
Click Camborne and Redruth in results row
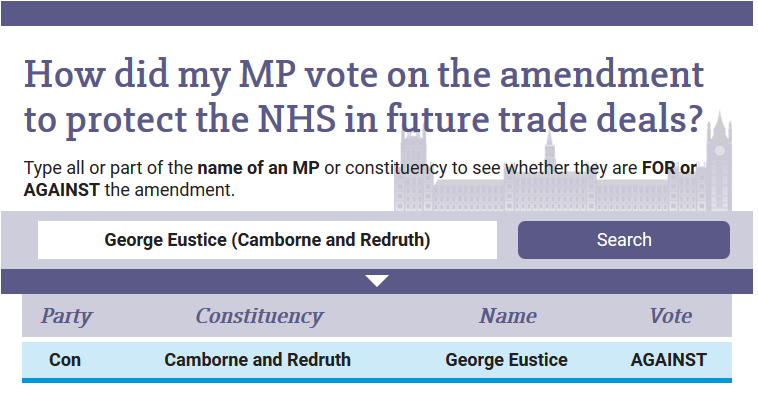click(257, 360)
